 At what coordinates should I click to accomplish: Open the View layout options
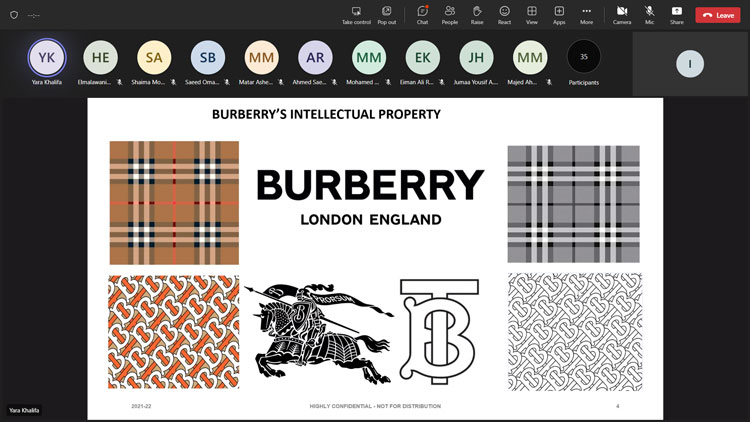click(x=532, y=14)
